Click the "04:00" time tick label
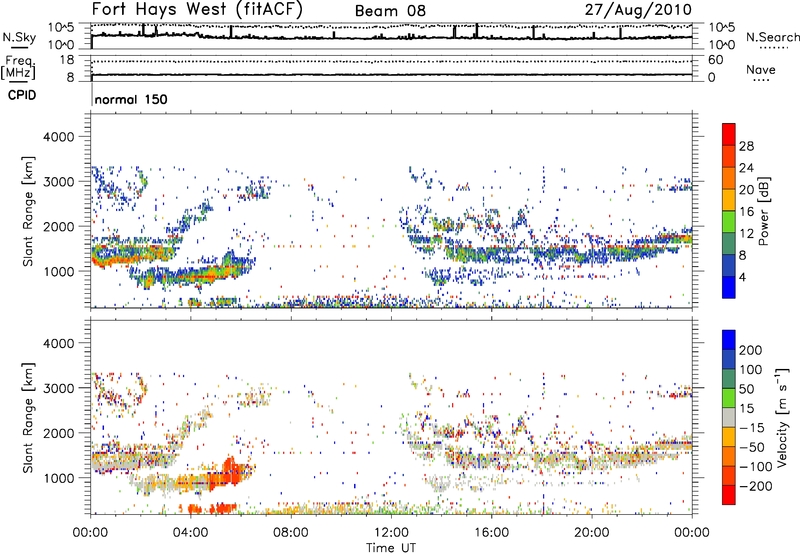 [190, 533]
